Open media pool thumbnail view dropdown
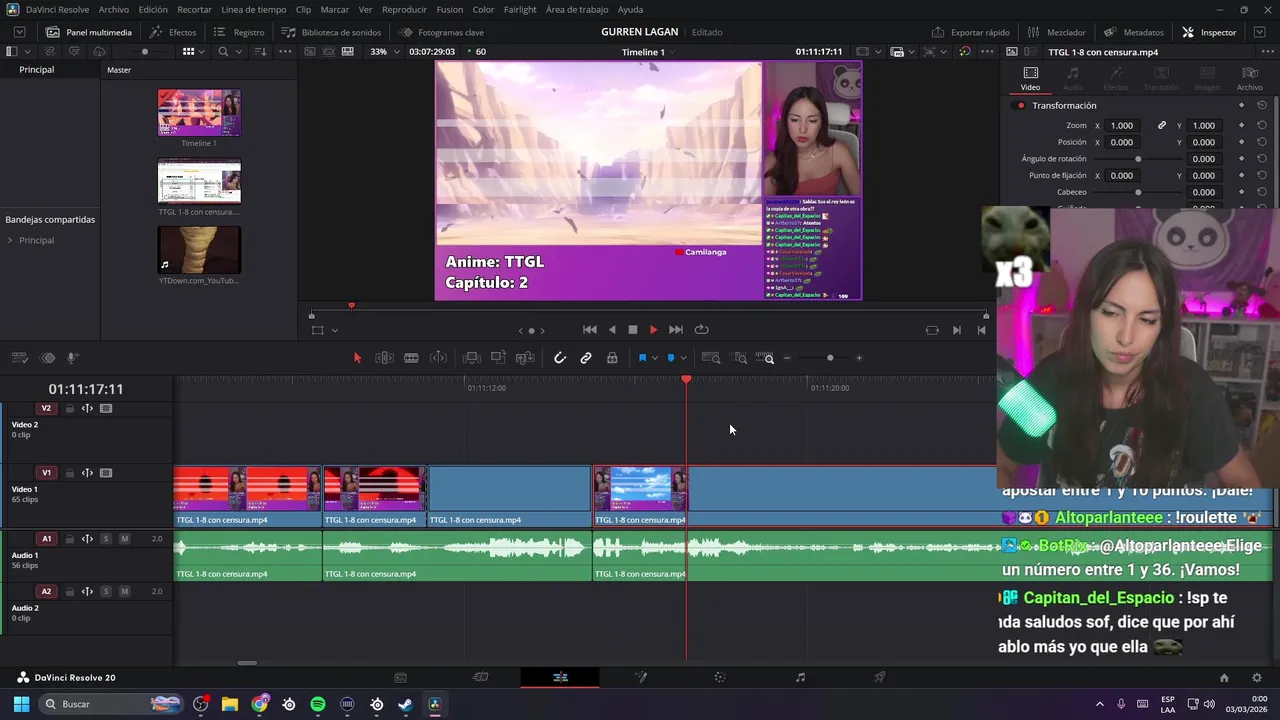Viewport: 1280px width, 720px height. click(x=201, y=52)
